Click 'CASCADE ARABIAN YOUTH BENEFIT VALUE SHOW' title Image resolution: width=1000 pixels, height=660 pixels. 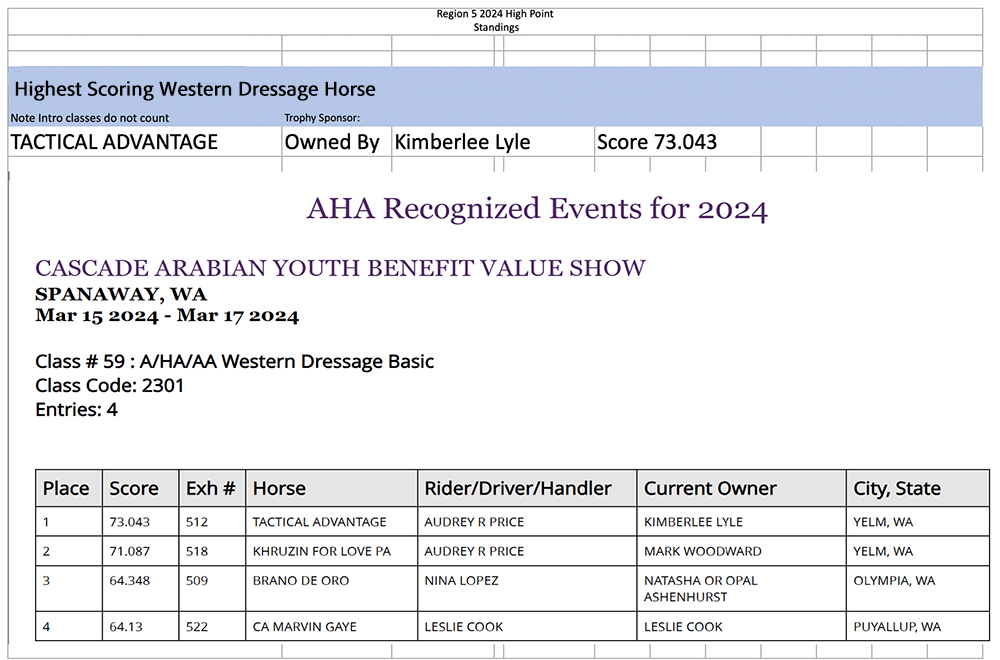click(x=341, y=268)
